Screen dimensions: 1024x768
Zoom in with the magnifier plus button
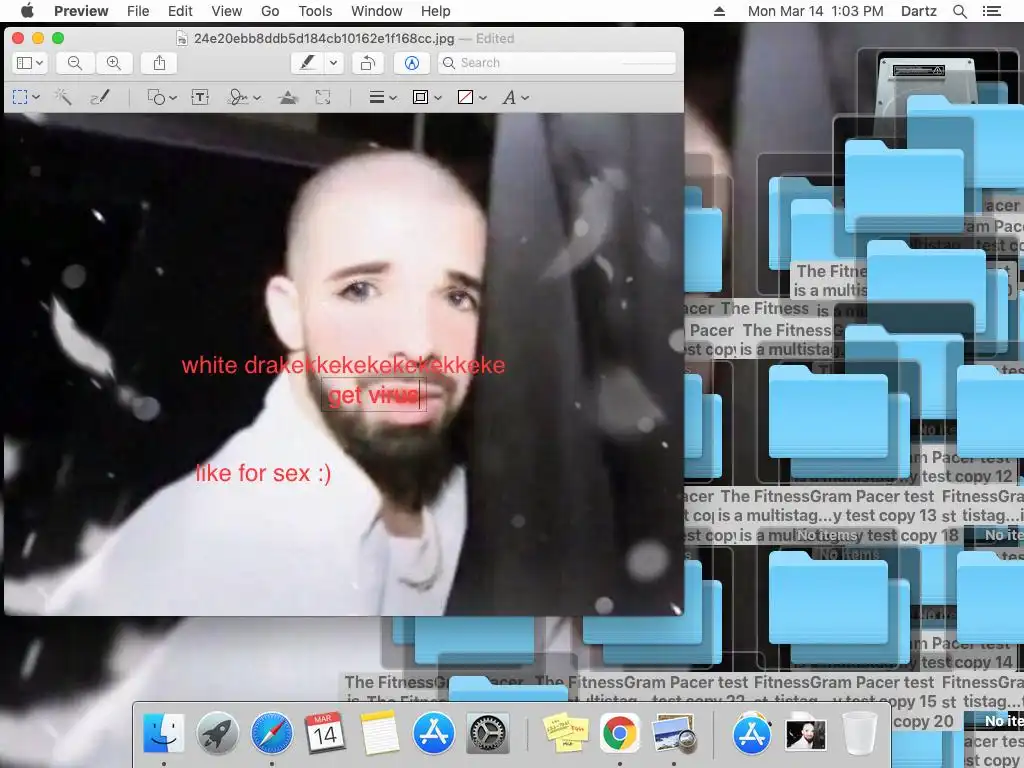tap(114, 63)
